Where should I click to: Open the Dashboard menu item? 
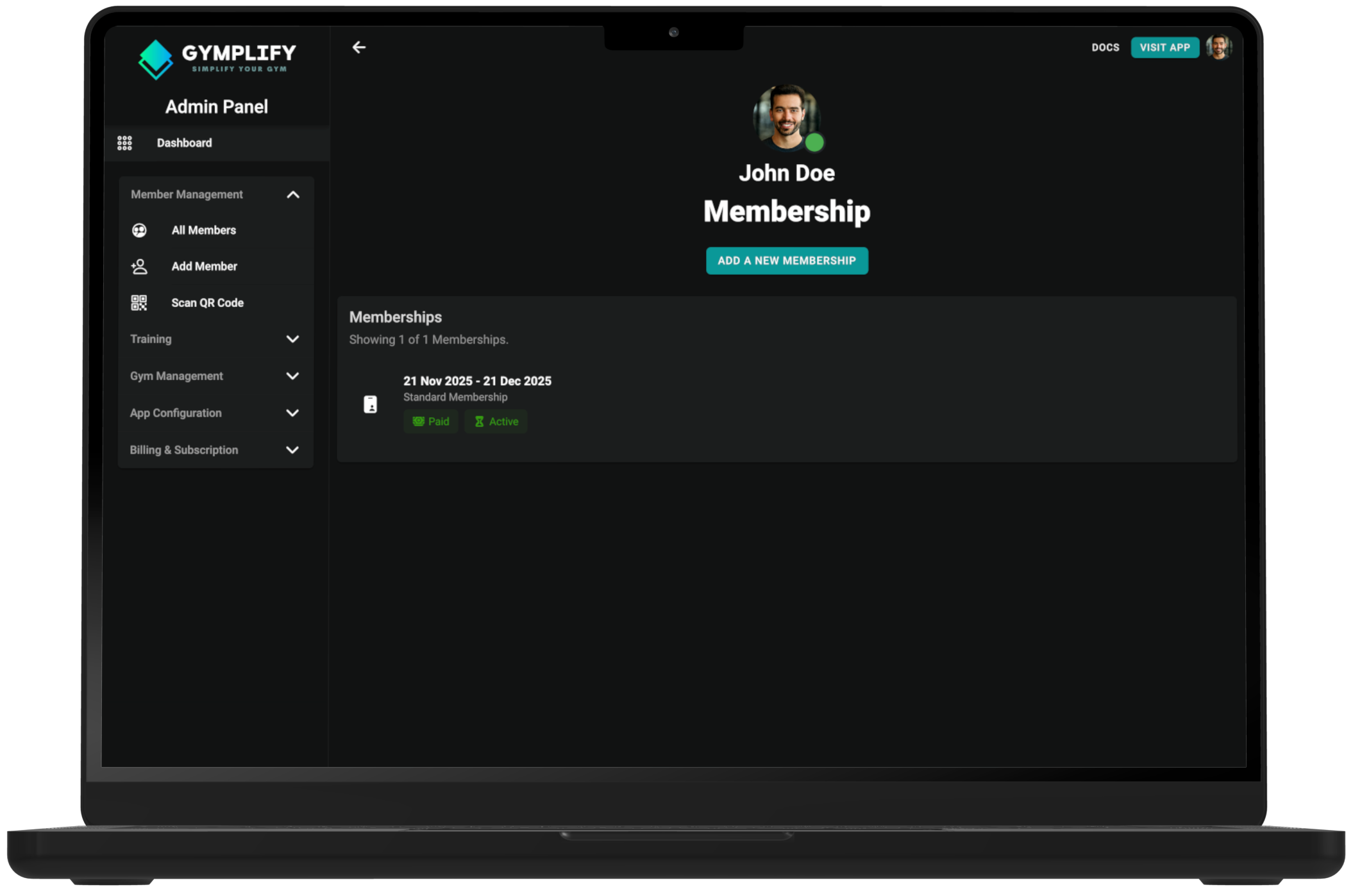click(185, 143)
